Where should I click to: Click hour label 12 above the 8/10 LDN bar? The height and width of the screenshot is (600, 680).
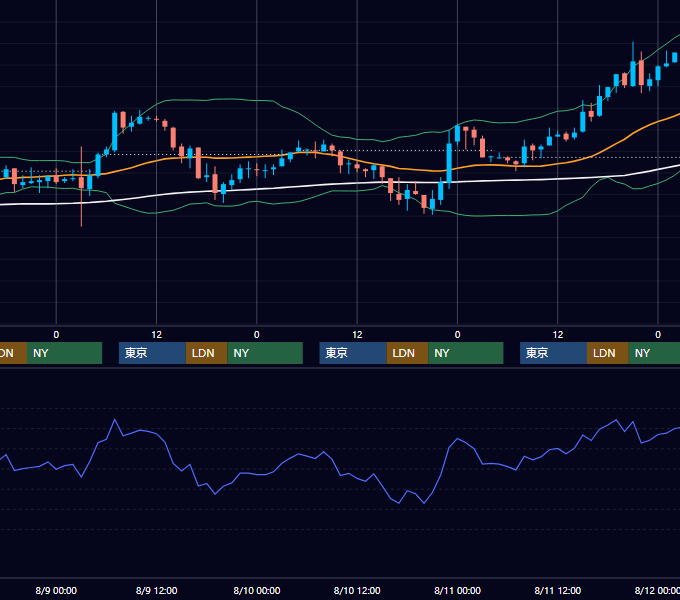(357, 335)
